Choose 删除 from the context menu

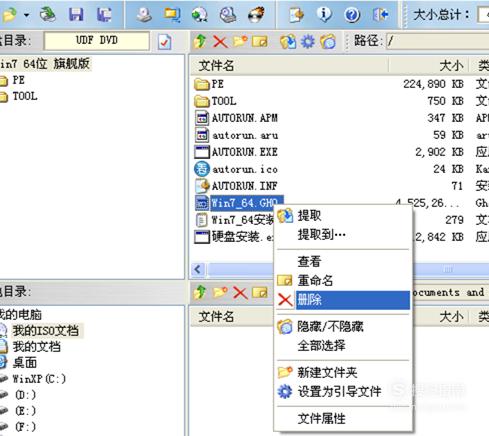(343, 300)
